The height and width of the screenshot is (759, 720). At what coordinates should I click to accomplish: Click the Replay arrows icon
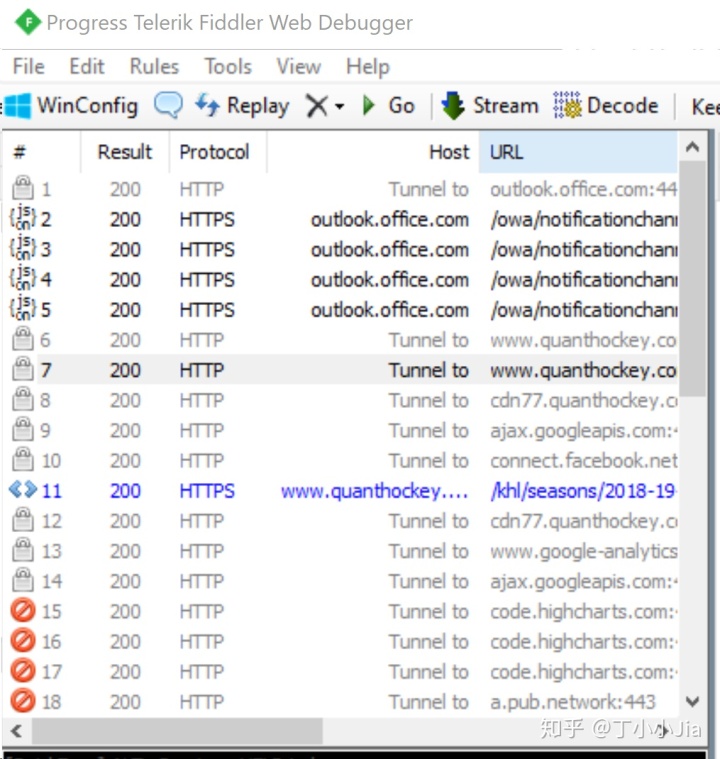[207, 105]
